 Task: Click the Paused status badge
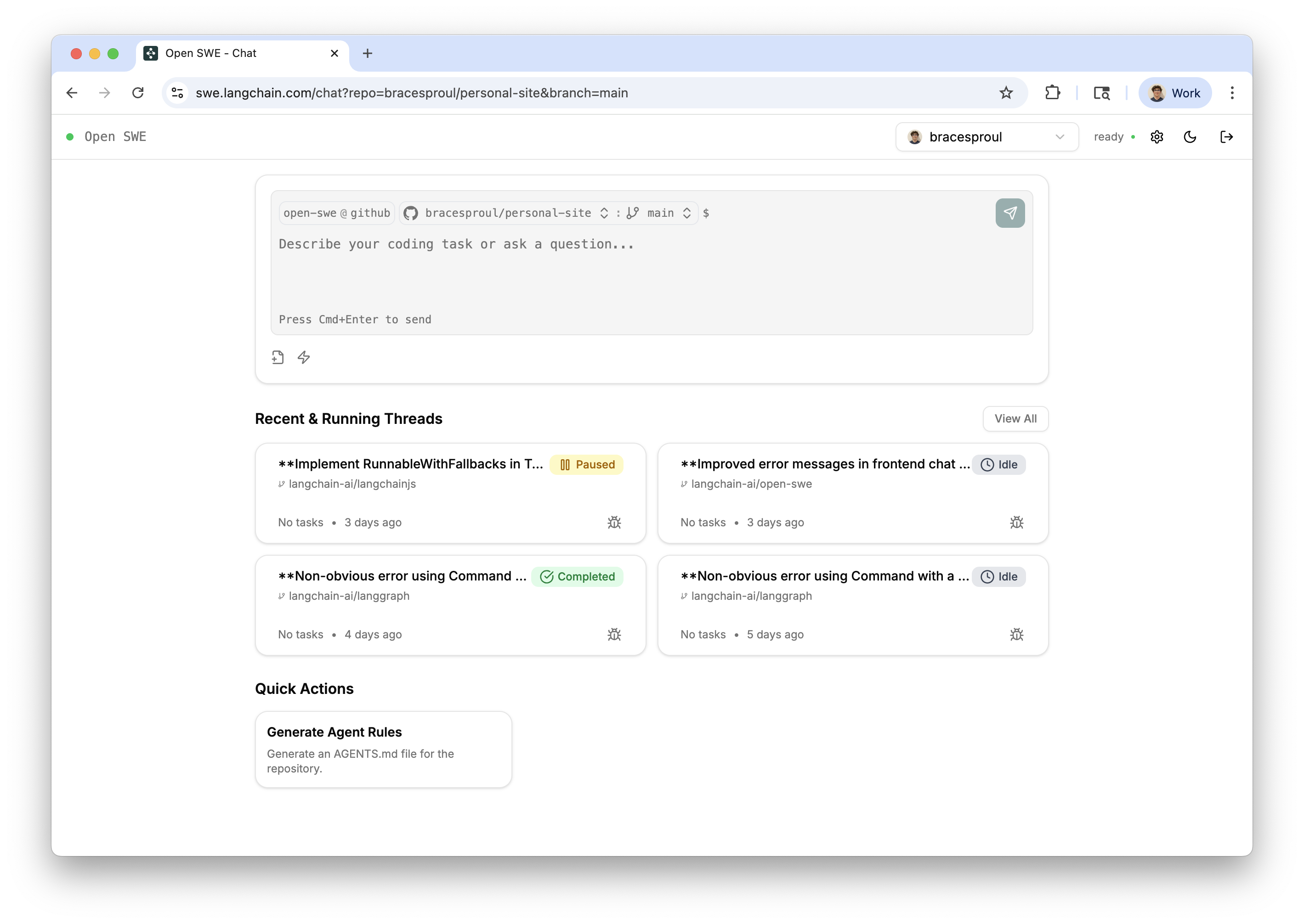tap(586, 465)
